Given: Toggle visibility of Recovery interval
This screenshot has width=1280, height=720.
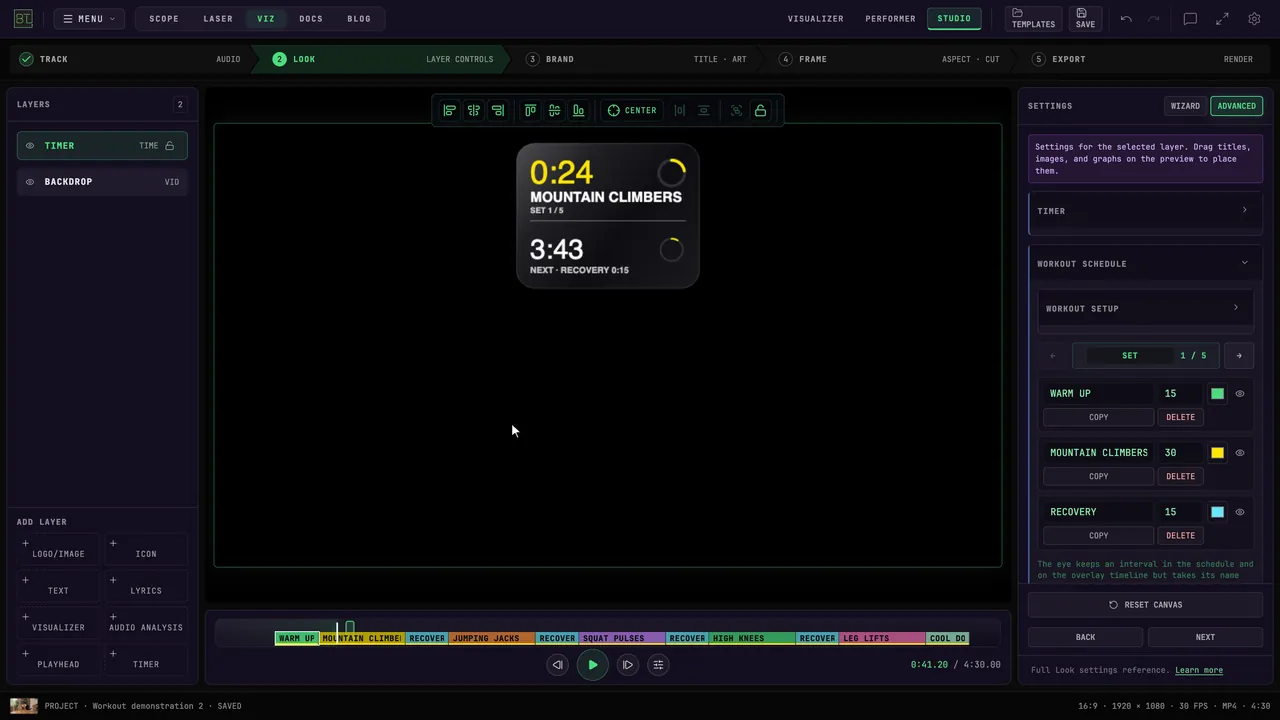Looking at the screenshot, I should coord(1240,512).
